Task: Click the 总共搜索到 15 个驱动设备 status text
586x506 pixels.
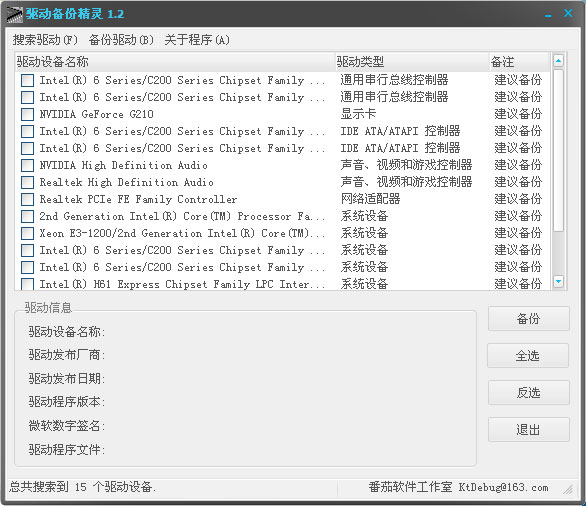Action: click(83, 487)
